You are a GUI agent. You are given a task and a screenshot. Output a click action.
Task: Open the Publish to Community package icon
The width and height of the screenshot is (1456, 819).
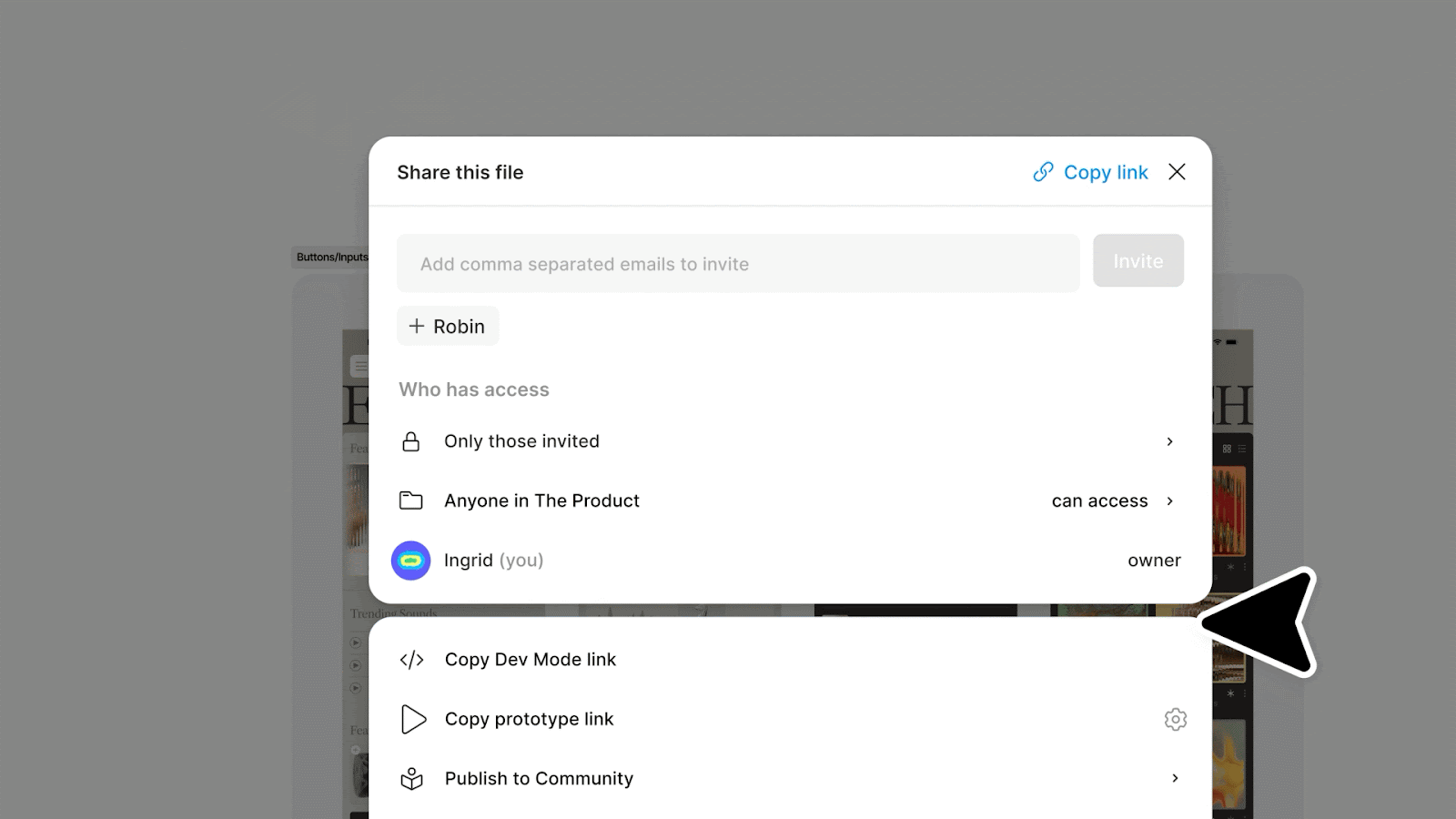tap(411, 778)
